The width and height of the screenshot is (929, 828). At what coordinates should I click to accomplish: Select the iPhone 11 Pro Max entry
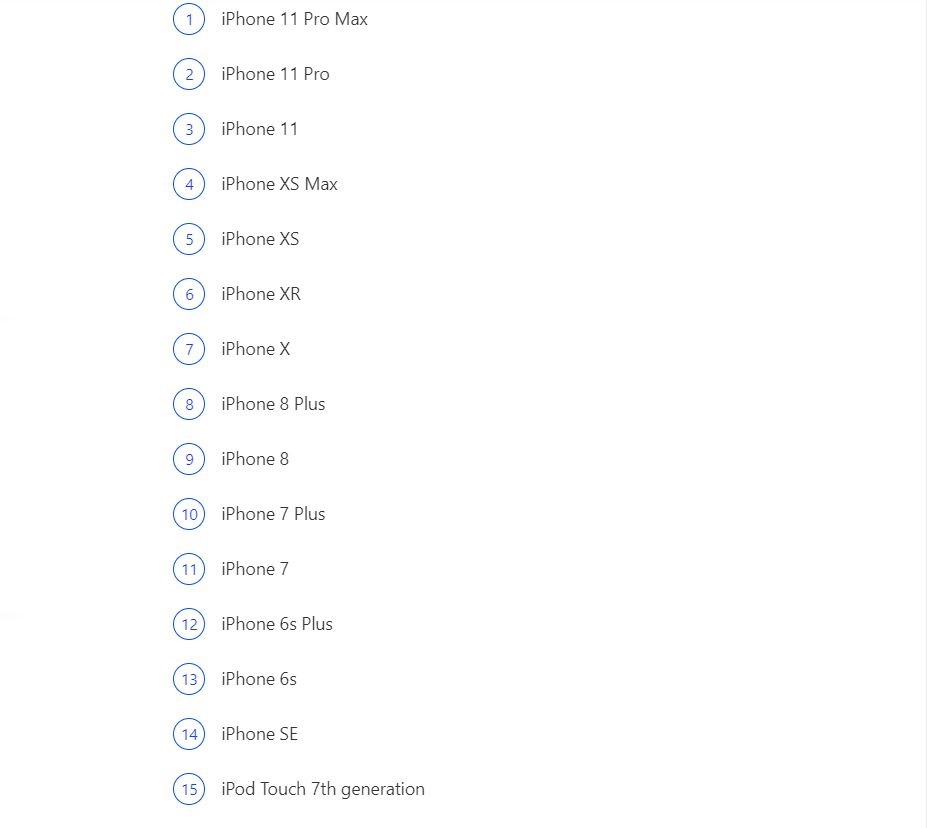click(x=294, y=19)
